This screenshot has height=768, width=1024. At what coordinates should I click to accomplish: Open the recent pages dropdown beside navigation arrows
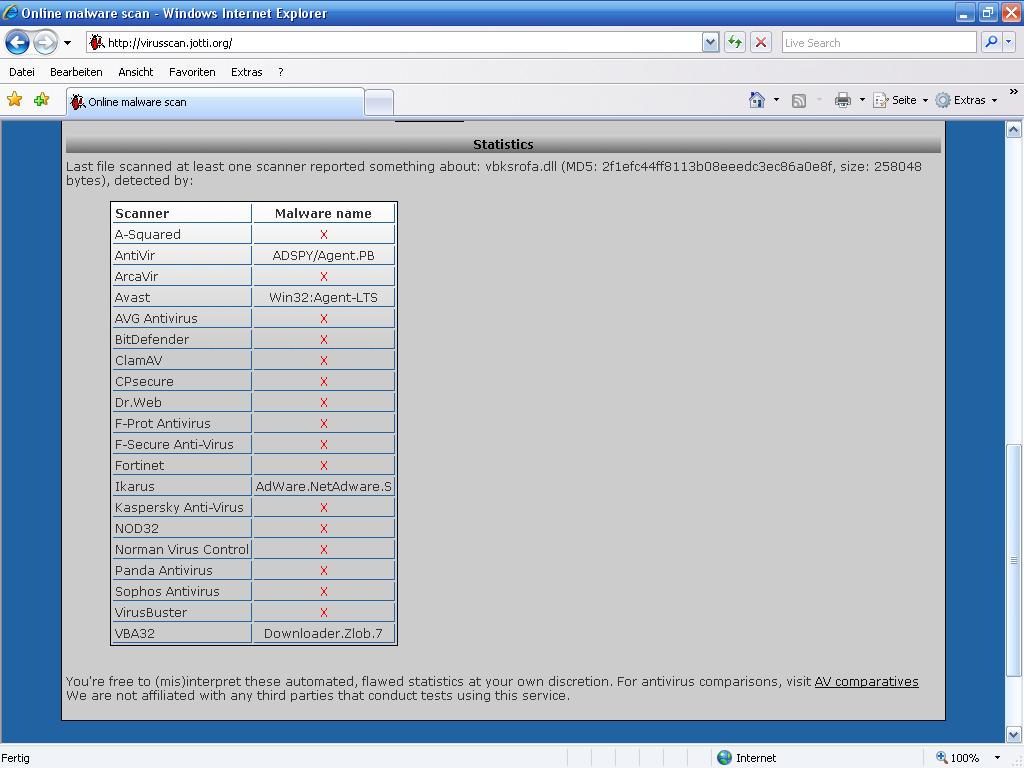[67, 43]
